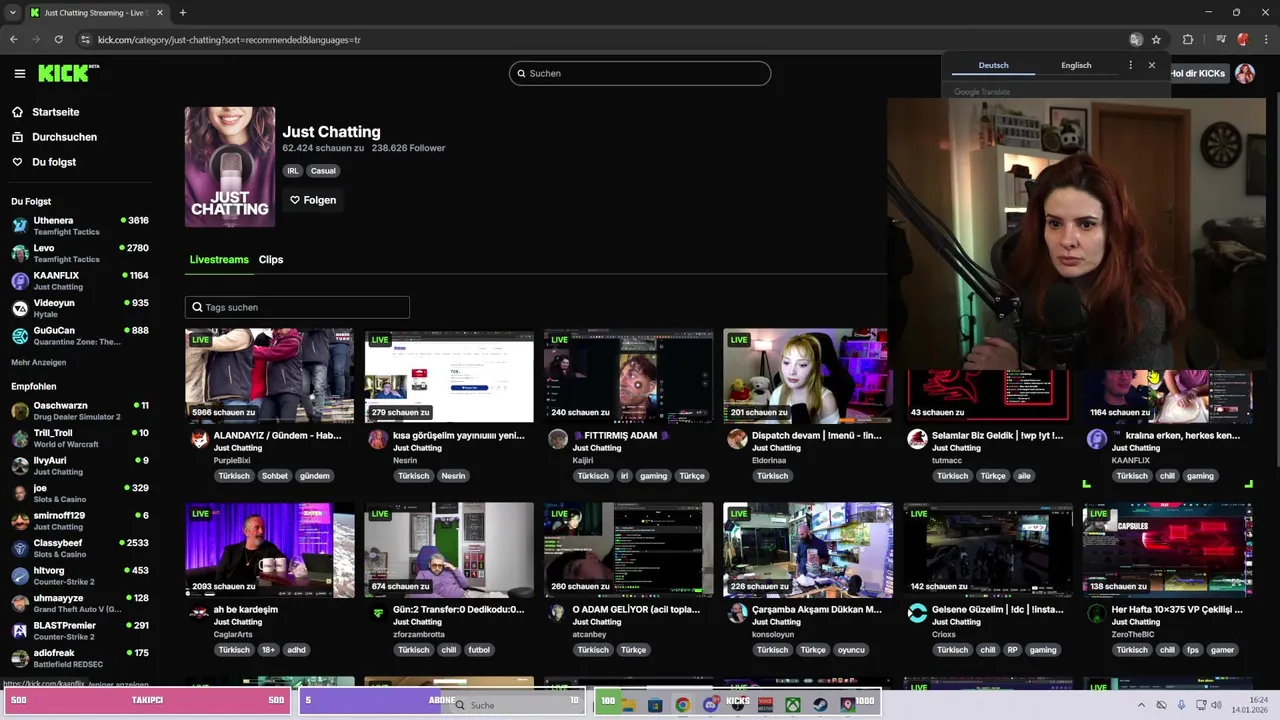Open a new browser tab
Viewport: 1280px width, 720px height.
click(x=182, y=13)
